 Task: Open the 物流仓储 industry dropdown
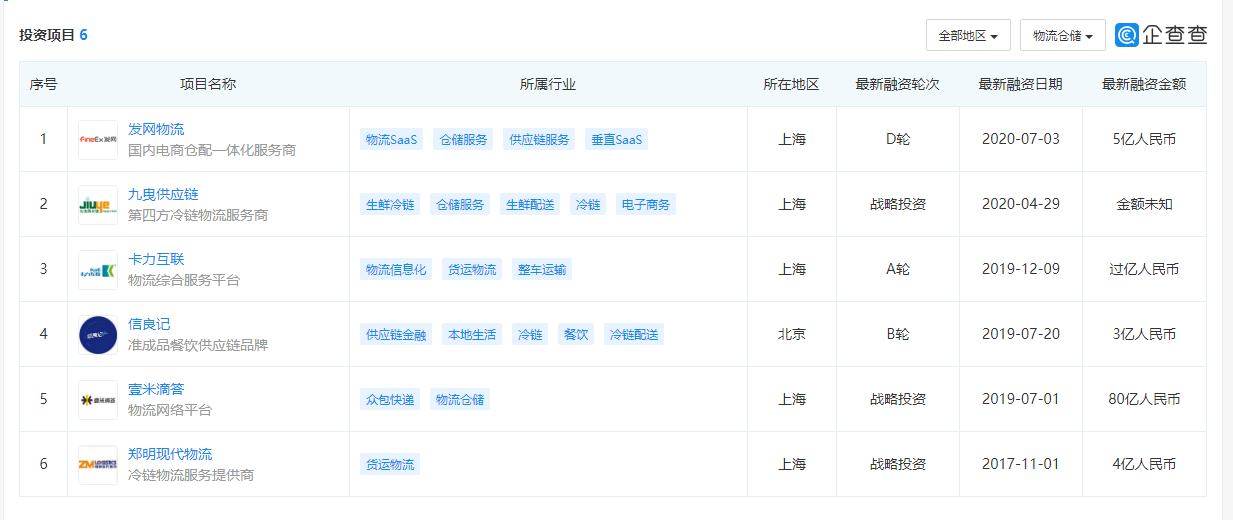coord(1062,35)
